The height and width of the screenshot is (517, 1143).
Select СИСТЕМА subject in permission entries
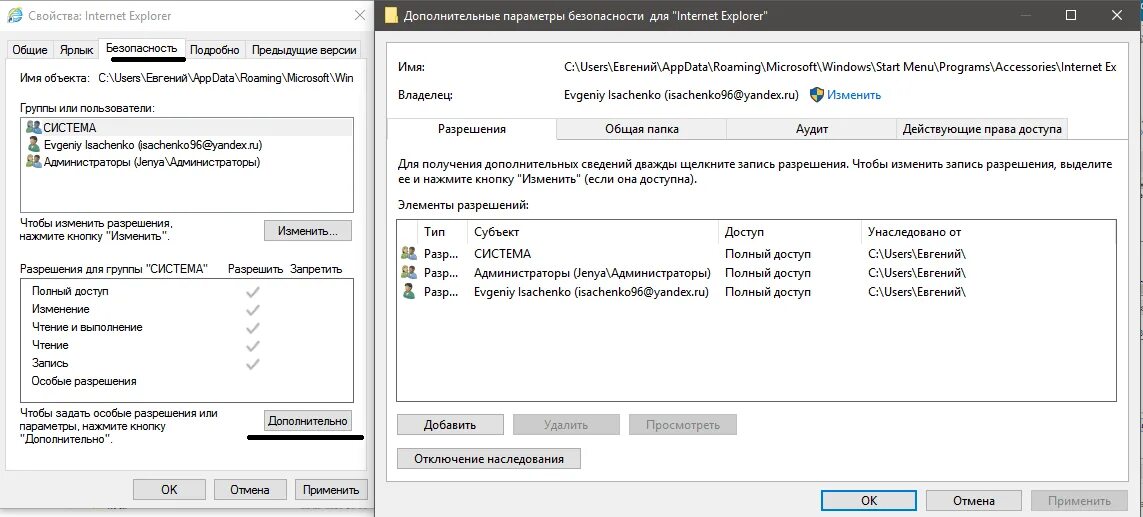(502, 254)
